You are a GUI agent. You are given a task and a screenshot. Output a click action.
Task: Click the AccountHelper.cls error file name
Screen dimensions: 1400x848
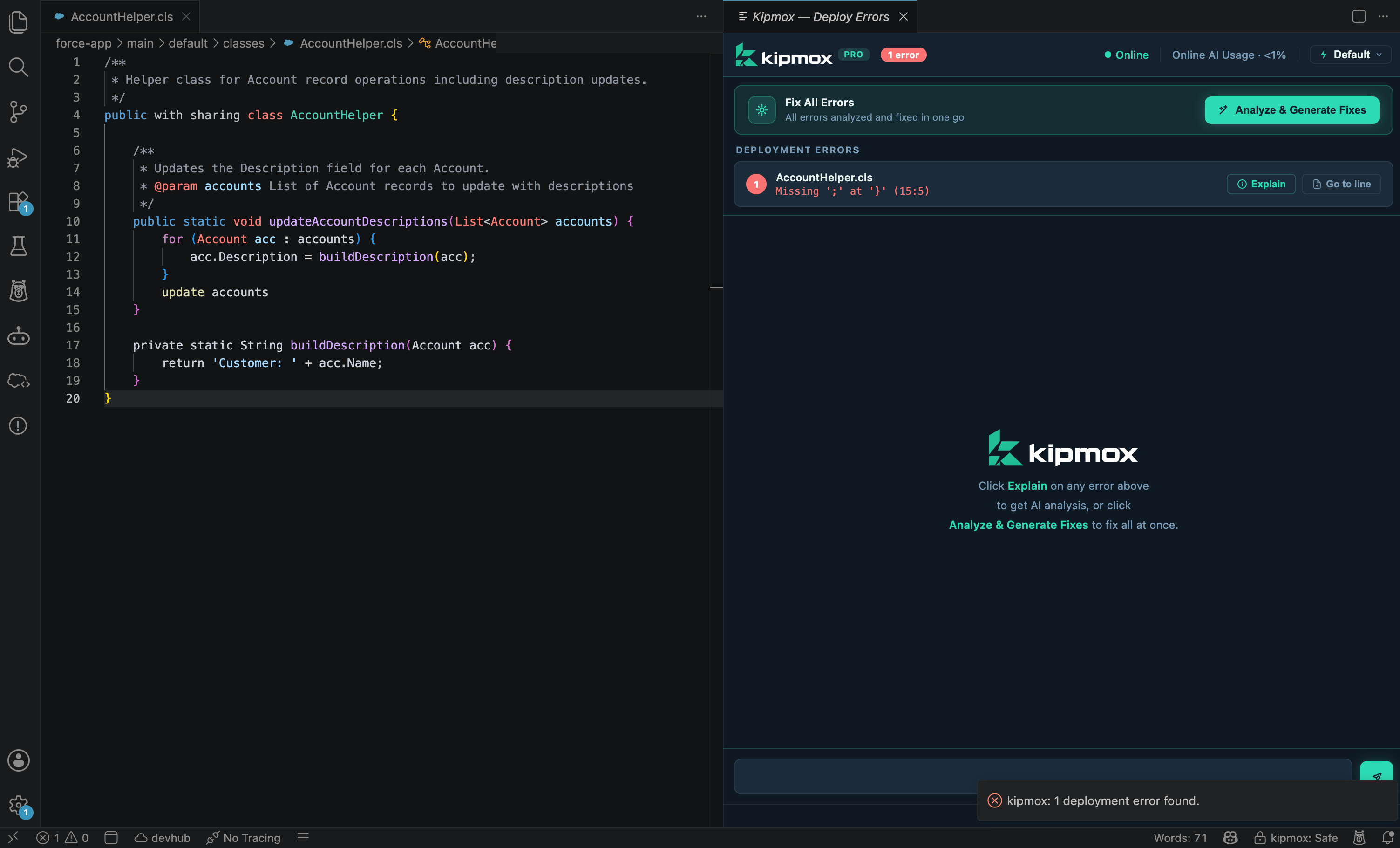(x=824, y=178)
